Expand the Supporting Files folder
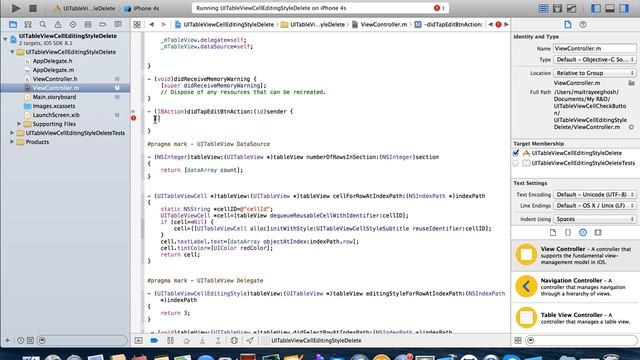This screenshot has width=640, height=360. [x=19, y=124]
